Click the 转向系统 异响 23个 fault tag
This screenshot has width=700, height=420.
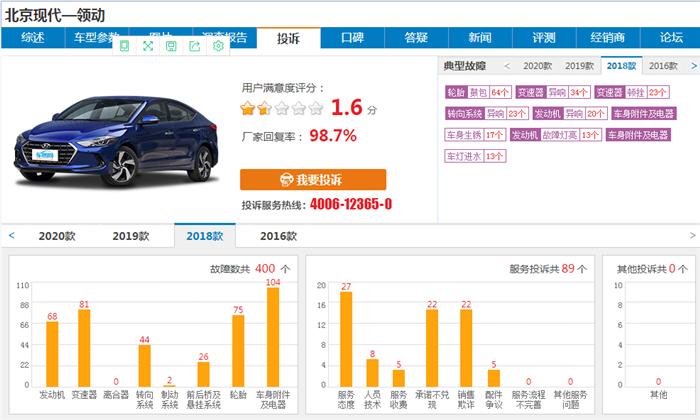(x=487, y=113)
